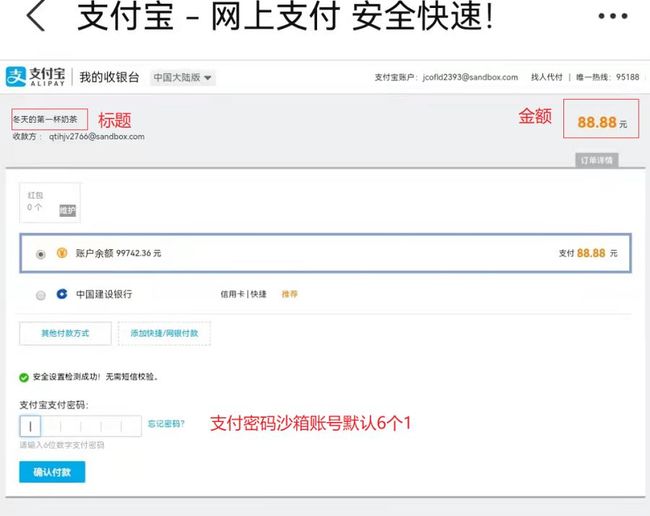Open the 订单详情 tab
The height and width of the screenshot is (516, 650).
[597, 160]
